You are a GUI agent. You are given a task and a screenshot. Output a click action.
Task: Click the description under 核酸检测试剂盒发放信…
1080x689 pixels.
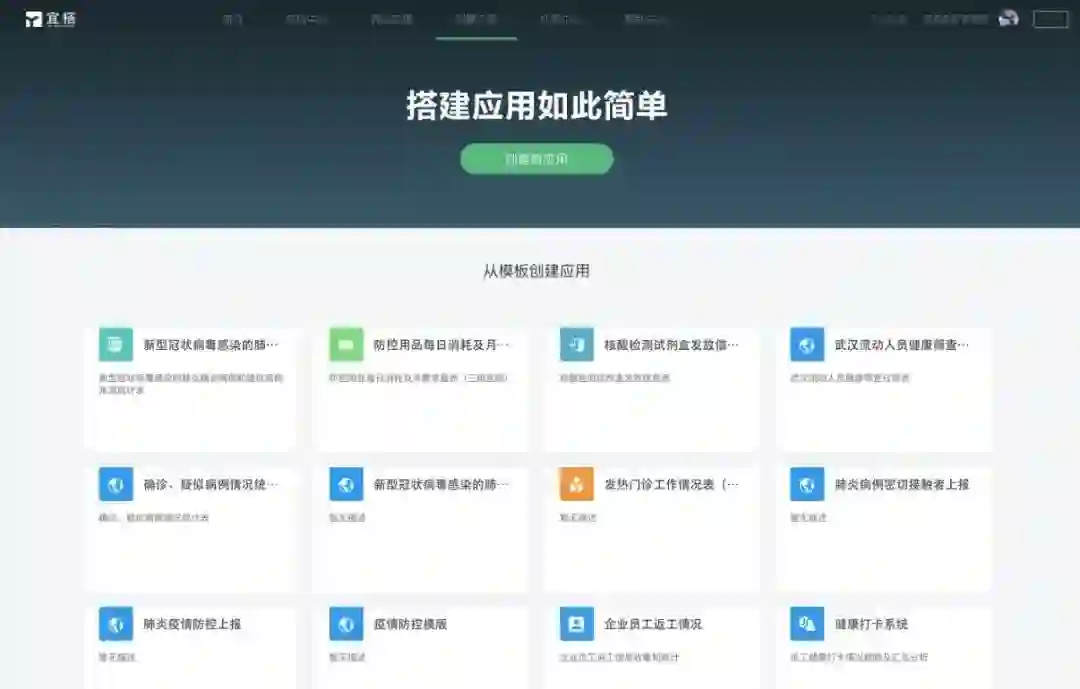(x=614, y=378)
